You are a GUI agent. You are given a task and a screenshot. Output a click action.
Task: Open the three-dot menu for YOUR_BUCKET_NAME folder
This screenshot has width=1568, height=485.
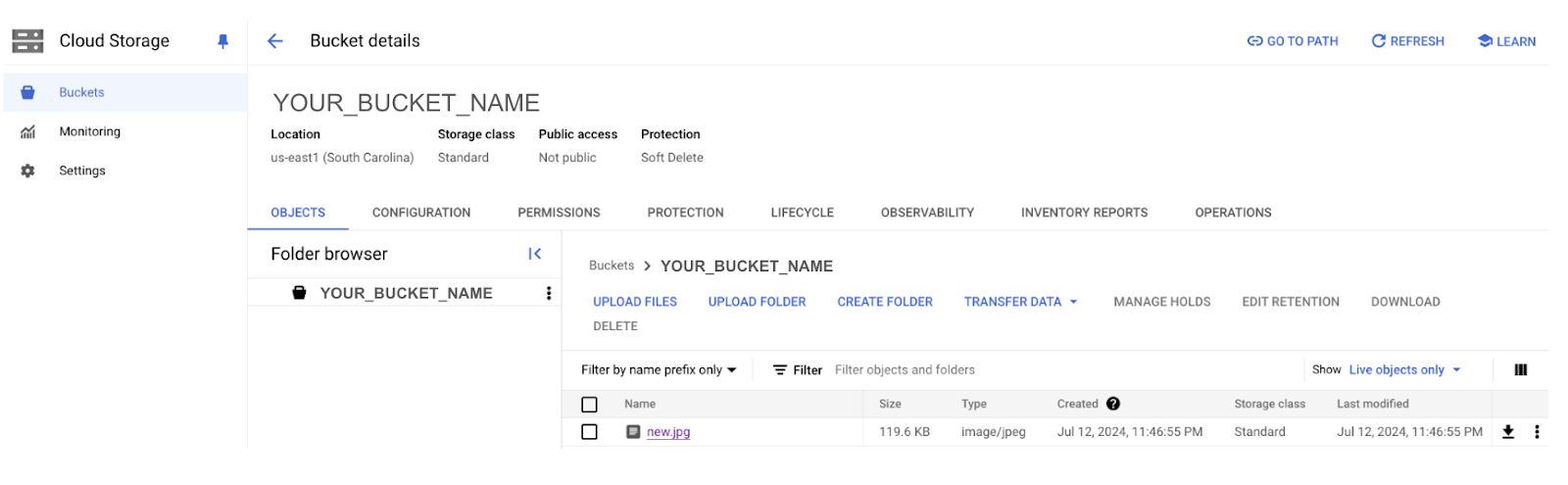point(549,293)
